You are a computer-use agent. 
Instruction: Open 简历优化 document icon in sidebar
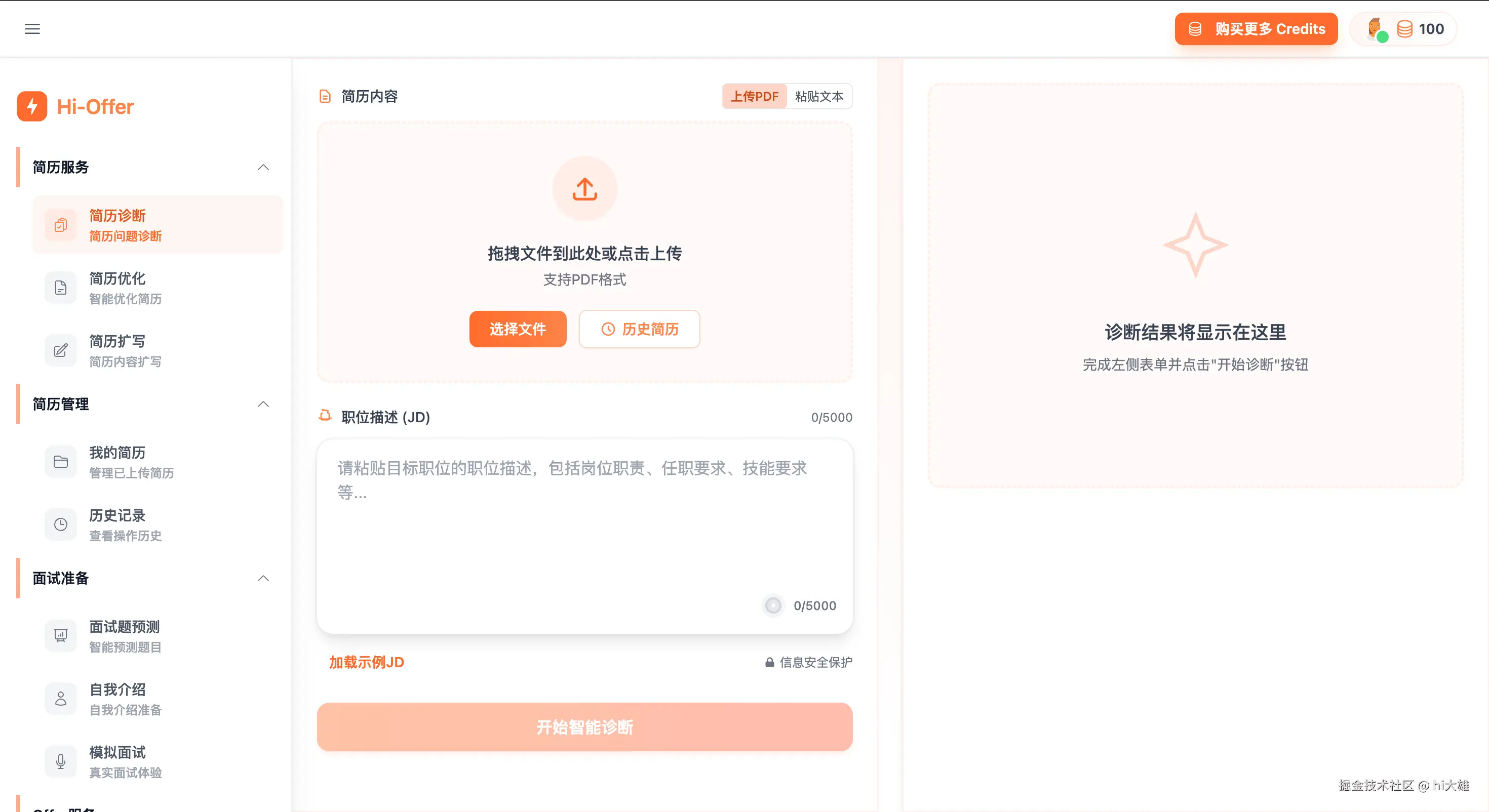(x=61, y=288)
